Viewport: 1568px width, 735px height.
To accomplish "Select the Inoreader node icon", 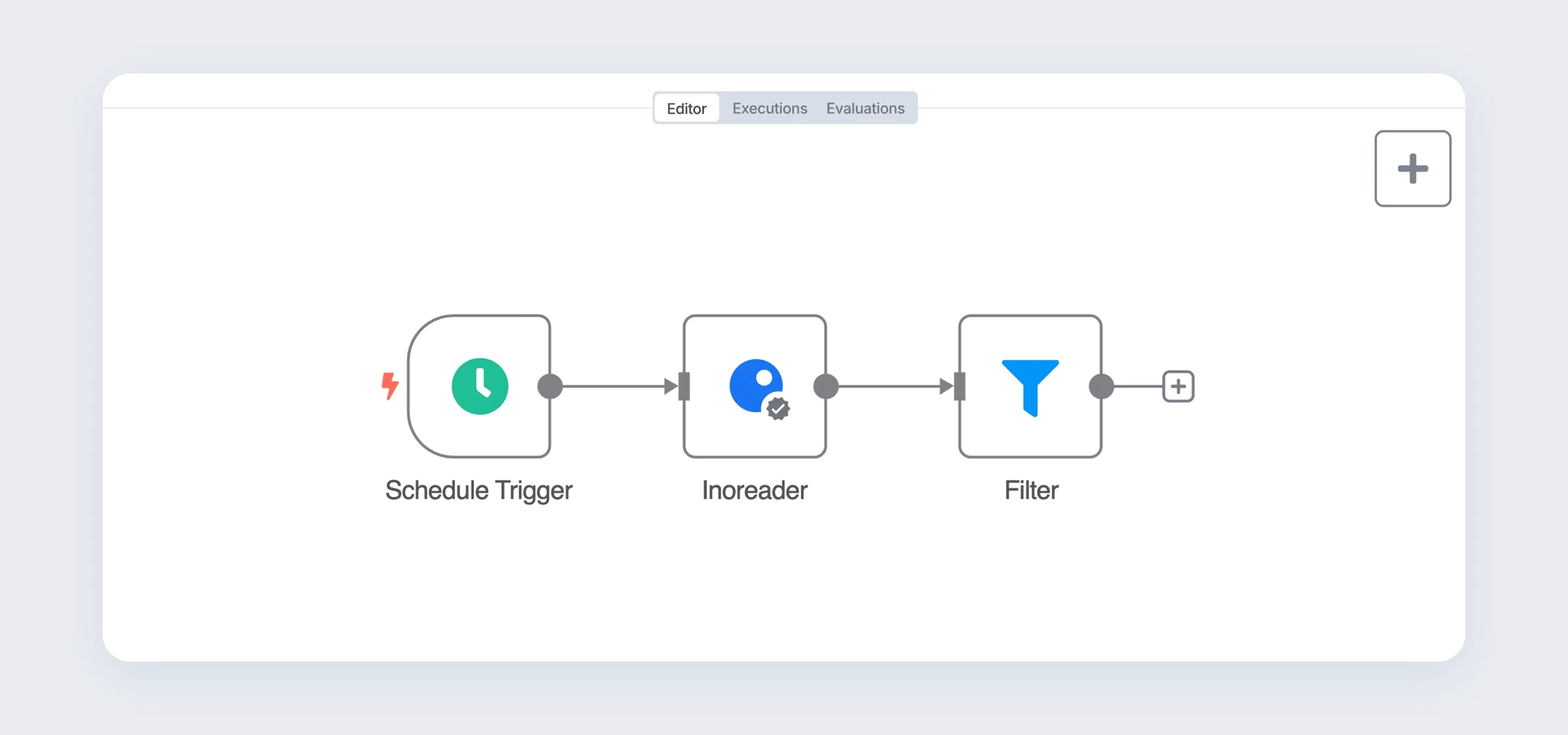I will tap(755, 385).
